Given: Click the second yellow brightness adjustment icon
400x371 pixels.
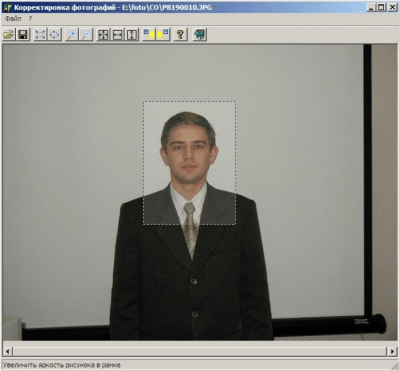Looking at the screenshot, I should tap(163, 34).
